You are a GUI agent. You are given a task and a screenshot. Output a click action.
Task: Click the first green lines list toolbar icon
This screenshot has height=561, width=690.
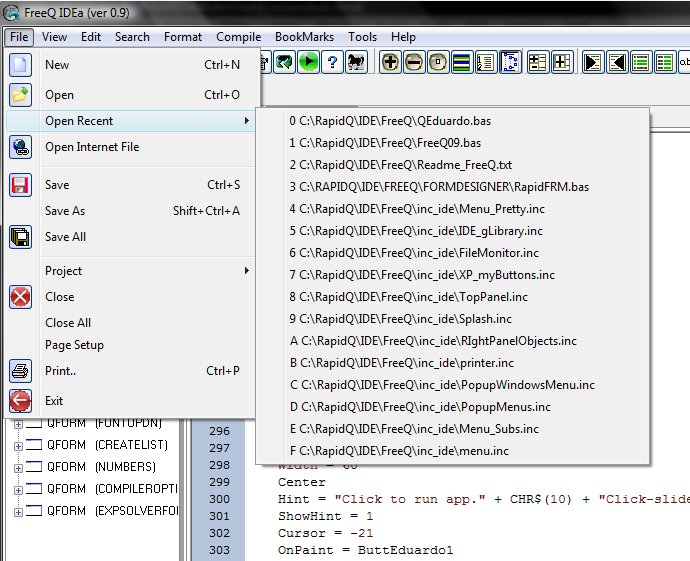coord(641,62)
